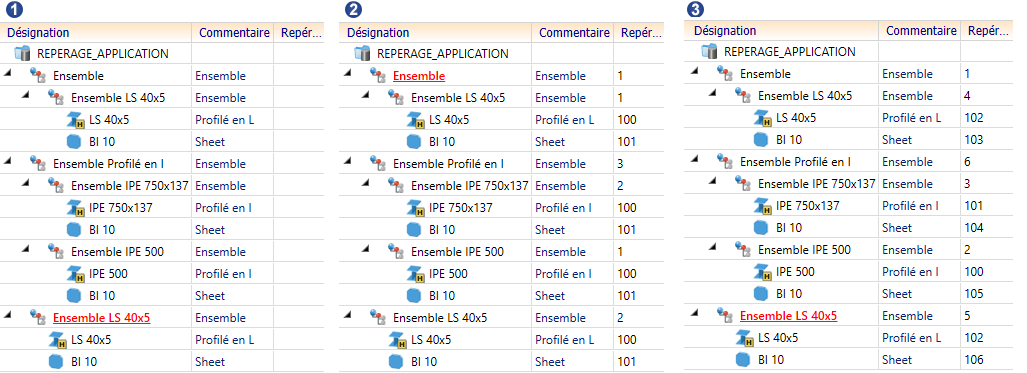
Task: Click Repér value 2 of Ensemble IPE 750x137, middle panel
Action: coord(620,186)
